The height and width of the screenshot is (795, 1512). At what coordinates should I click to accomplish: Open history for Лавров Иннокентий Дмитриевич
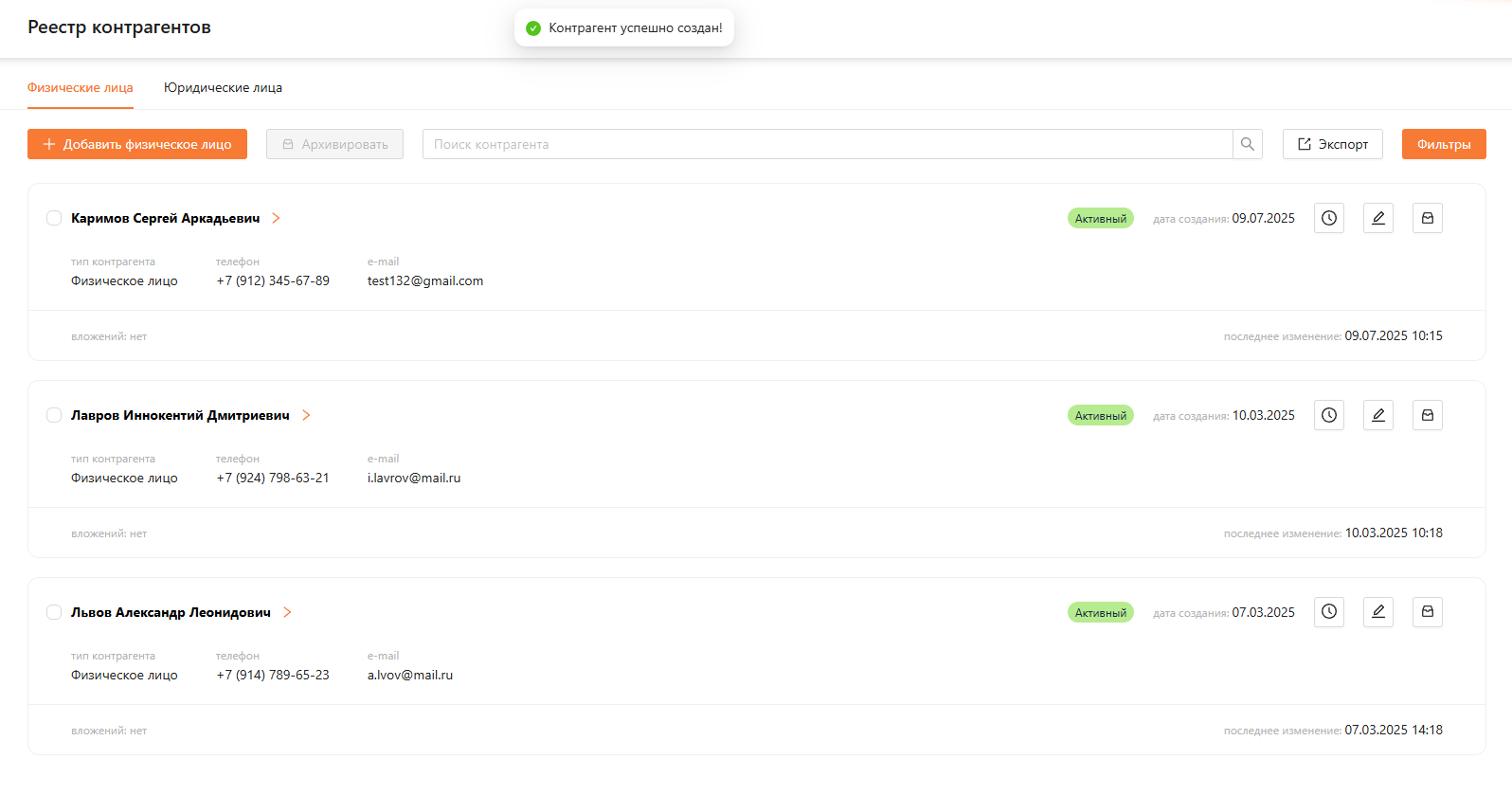pyautogui.click(x=1328, y=415)
